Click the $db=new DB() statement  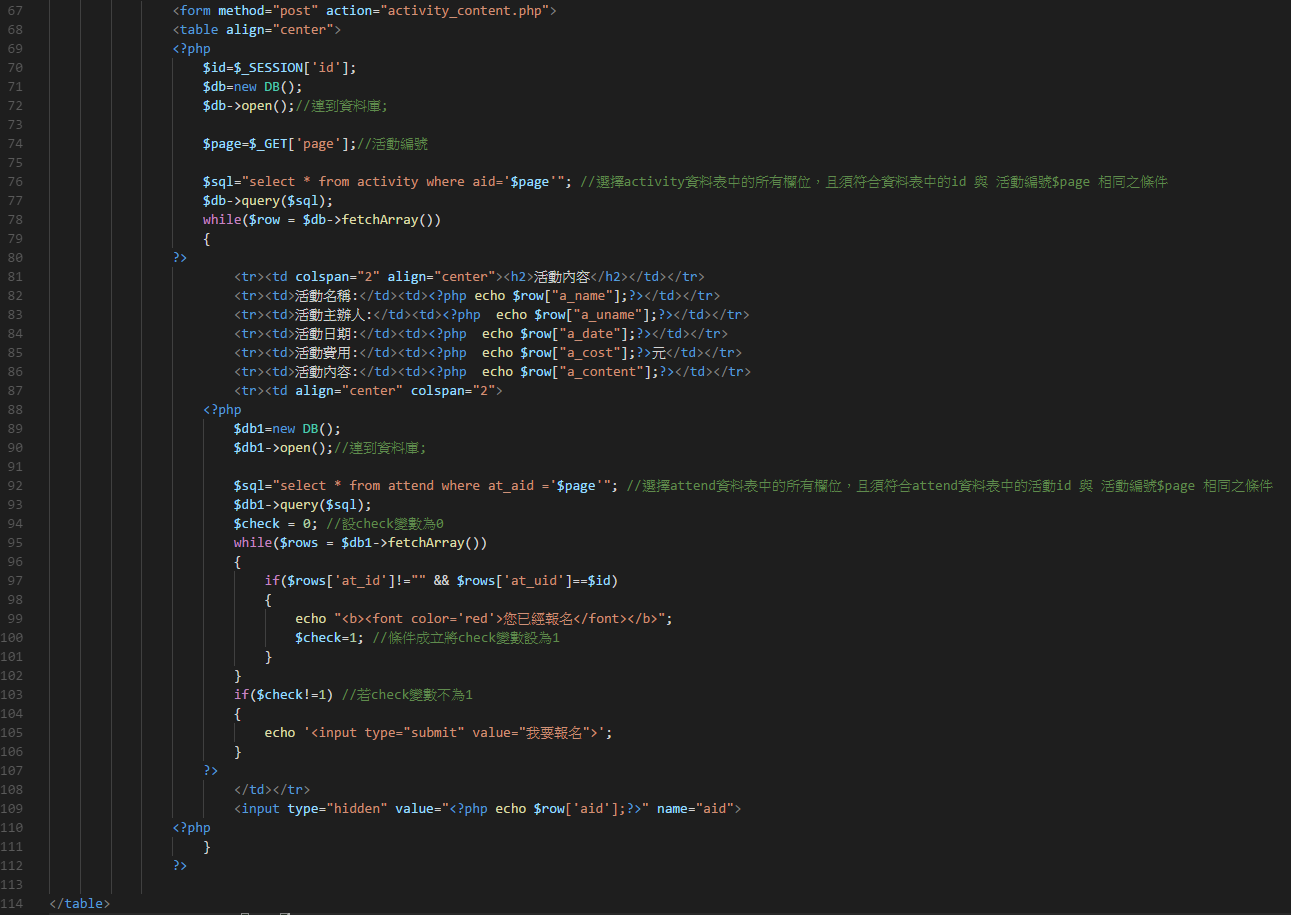[x=252, y=86]
